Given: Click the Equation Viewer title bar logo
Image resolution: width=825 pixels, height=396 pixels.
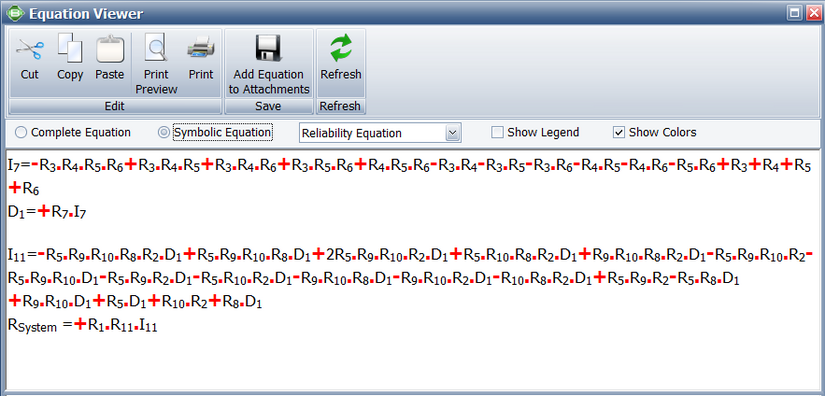Looking at the screenshot, I should pos(15,13).
